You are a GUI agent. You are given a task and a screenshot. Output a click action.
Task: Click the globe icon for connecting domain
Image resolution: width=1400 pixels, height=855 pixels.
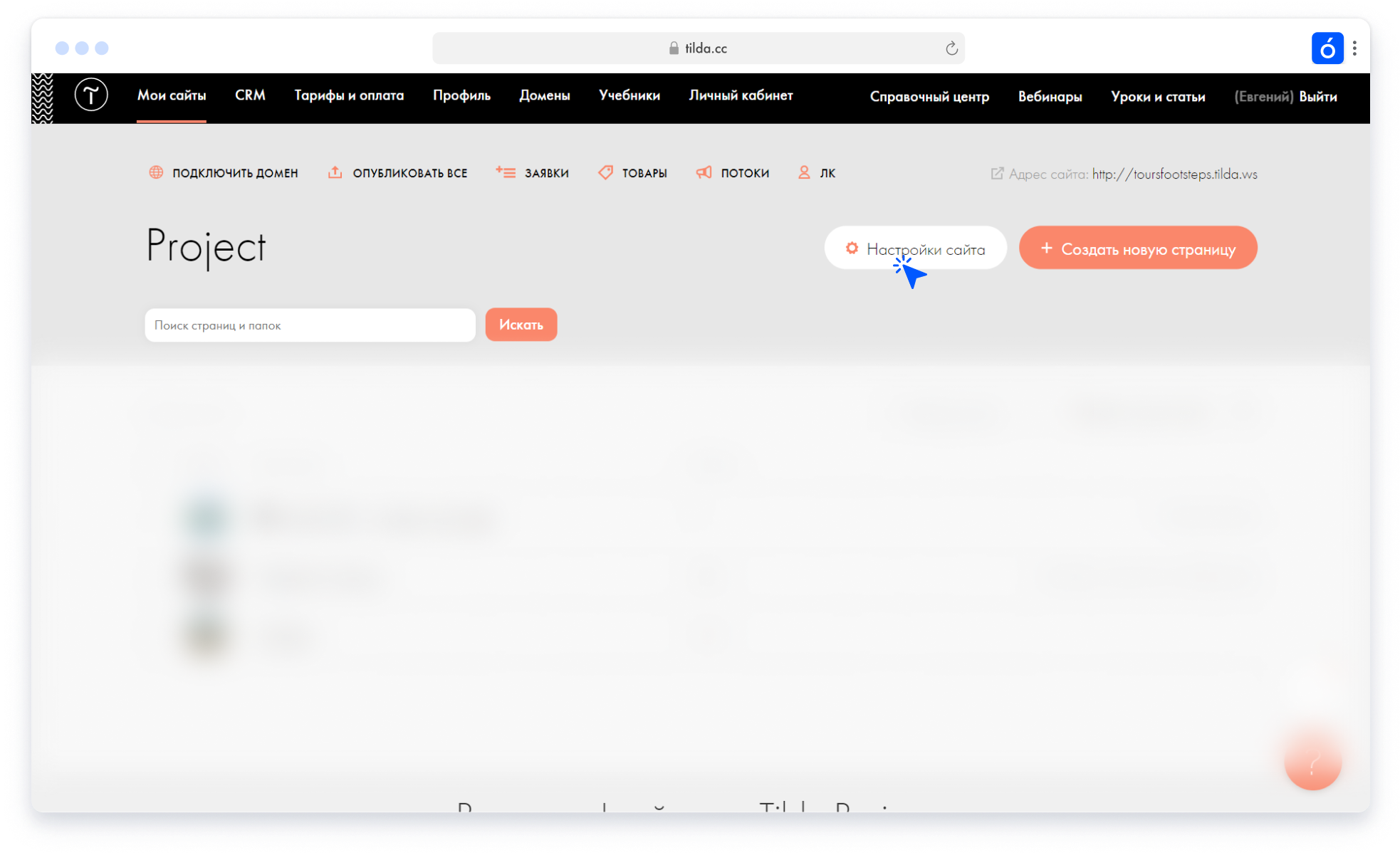pyautogui.click(x=156, y=172)
